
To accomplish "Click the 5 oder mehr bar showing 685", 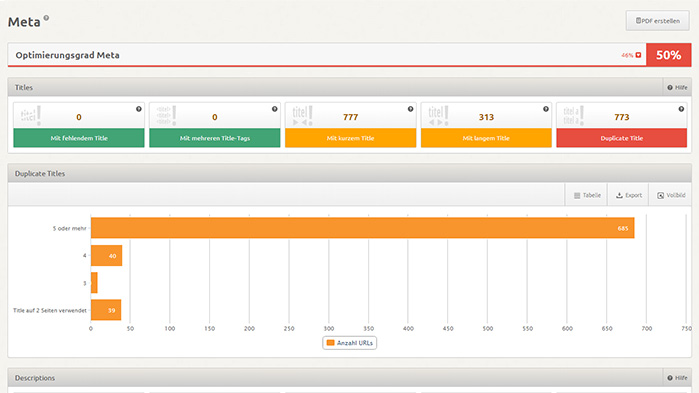I will 362,228.
